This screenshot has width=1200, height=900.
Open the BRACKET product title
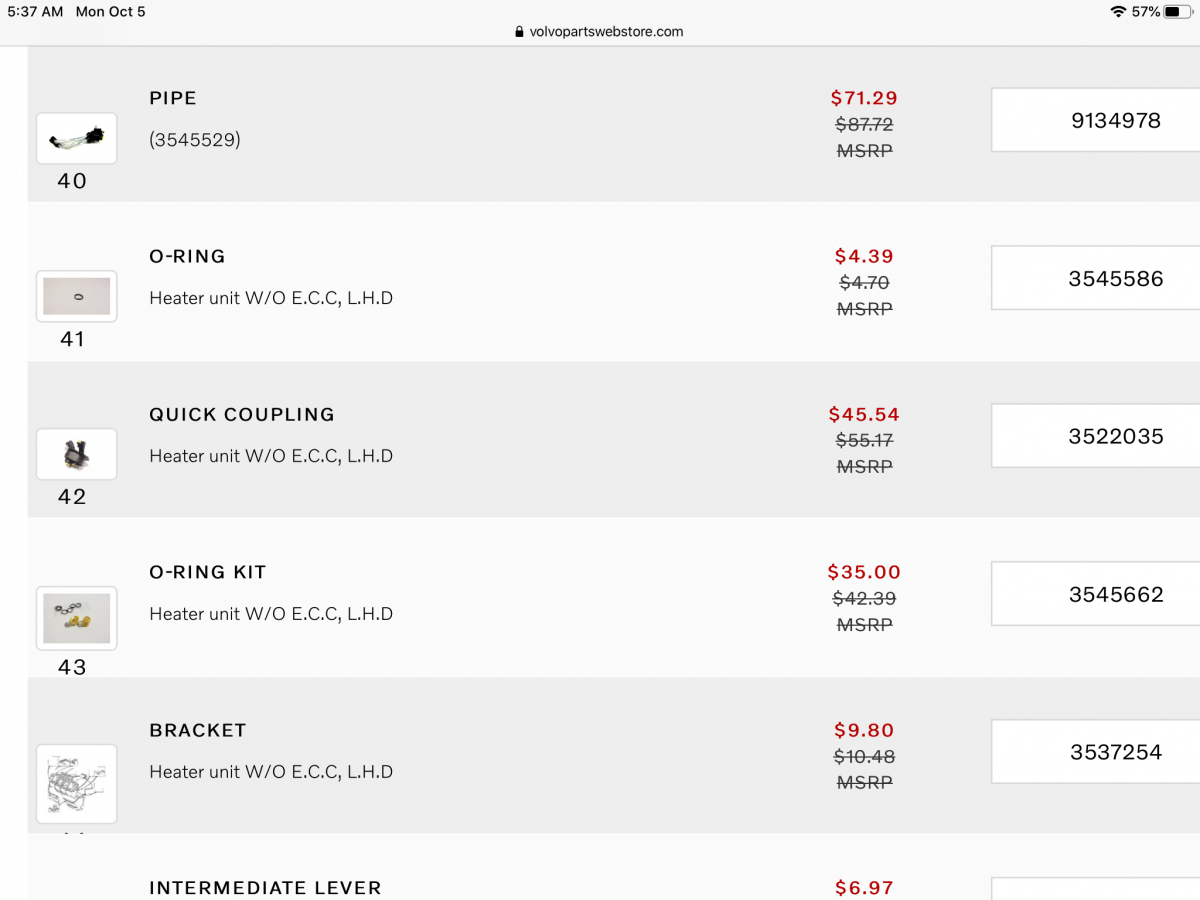click(x=198, y=730)
